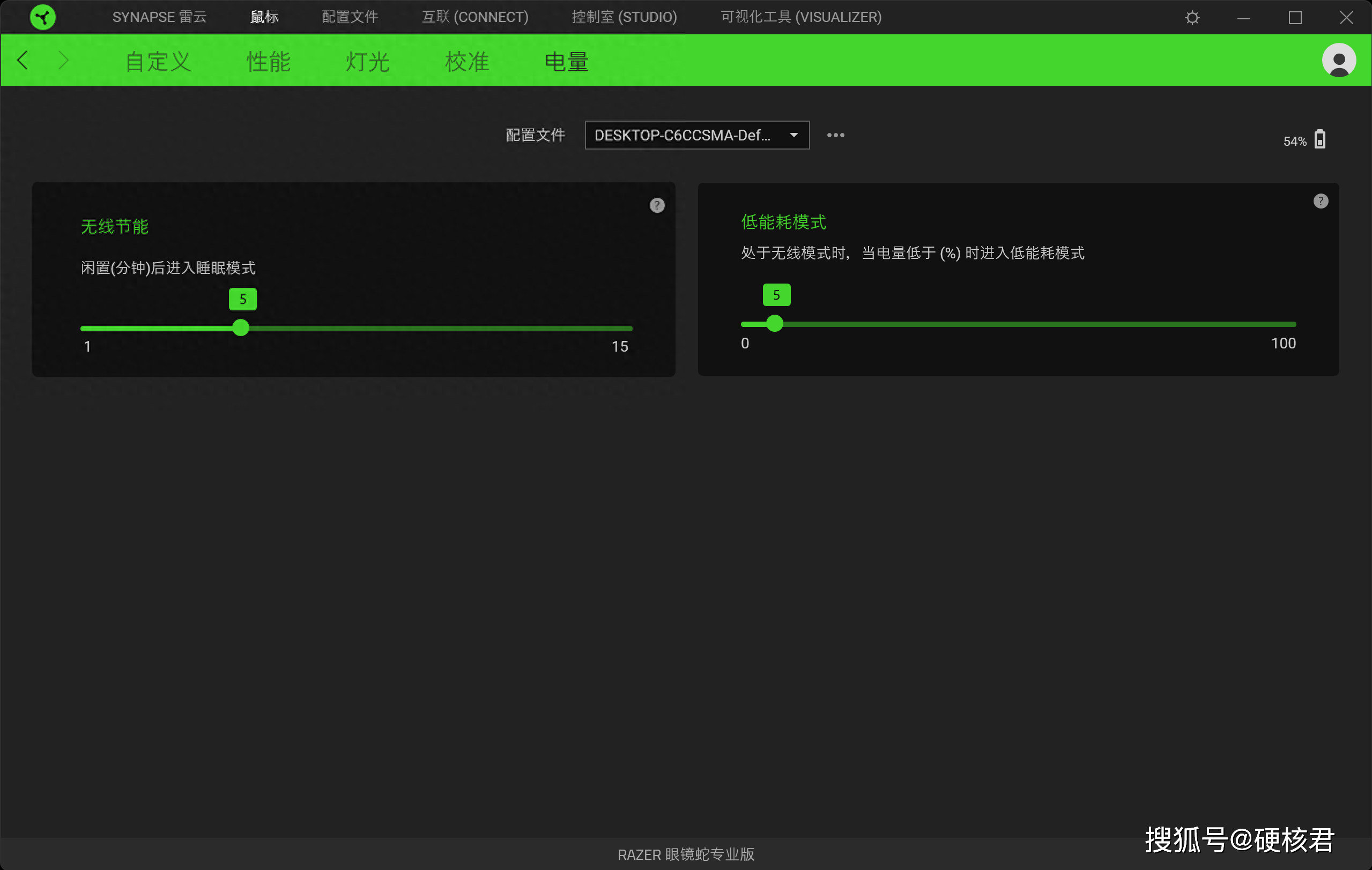The image size is (1372, 870).
Task: Select the 鼠标 top tab
Action: [264, 17]
